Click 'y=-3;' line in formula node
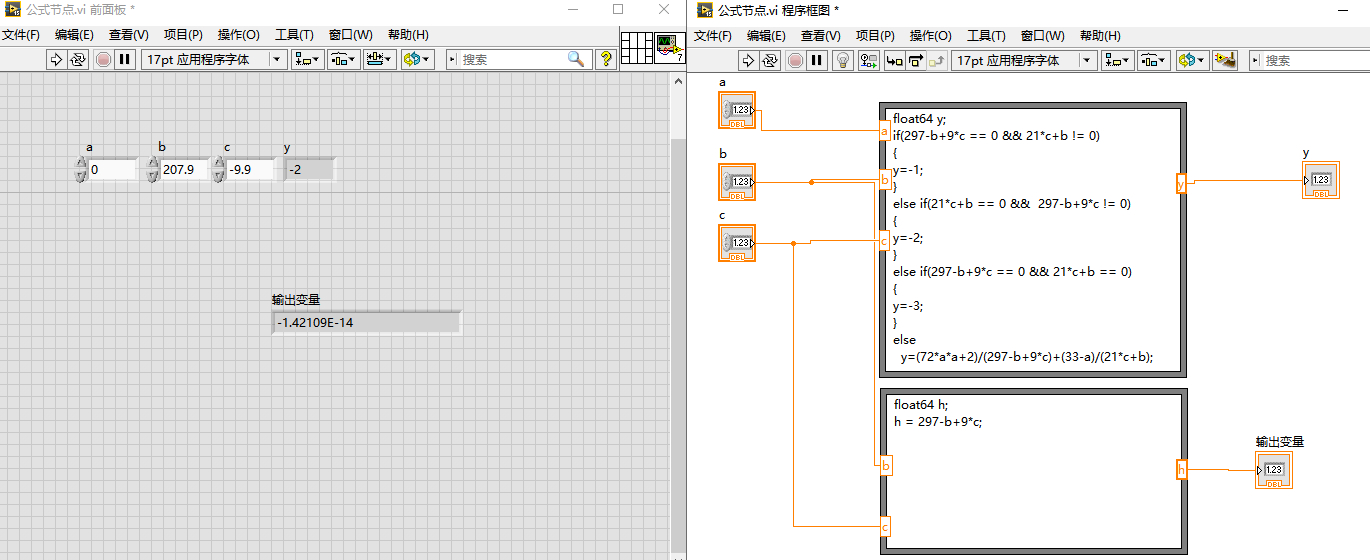This screenshot has width=1370, height=560. 908,306
